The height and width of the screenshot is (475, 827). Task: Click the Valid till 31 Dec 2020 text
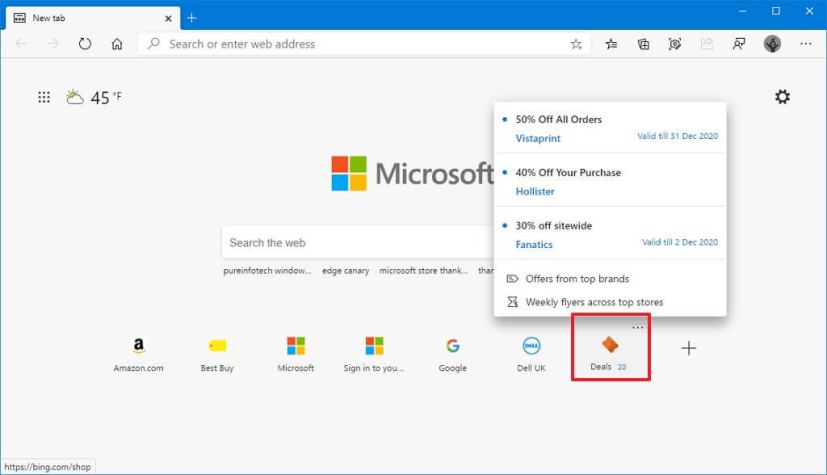pos(677,136)
